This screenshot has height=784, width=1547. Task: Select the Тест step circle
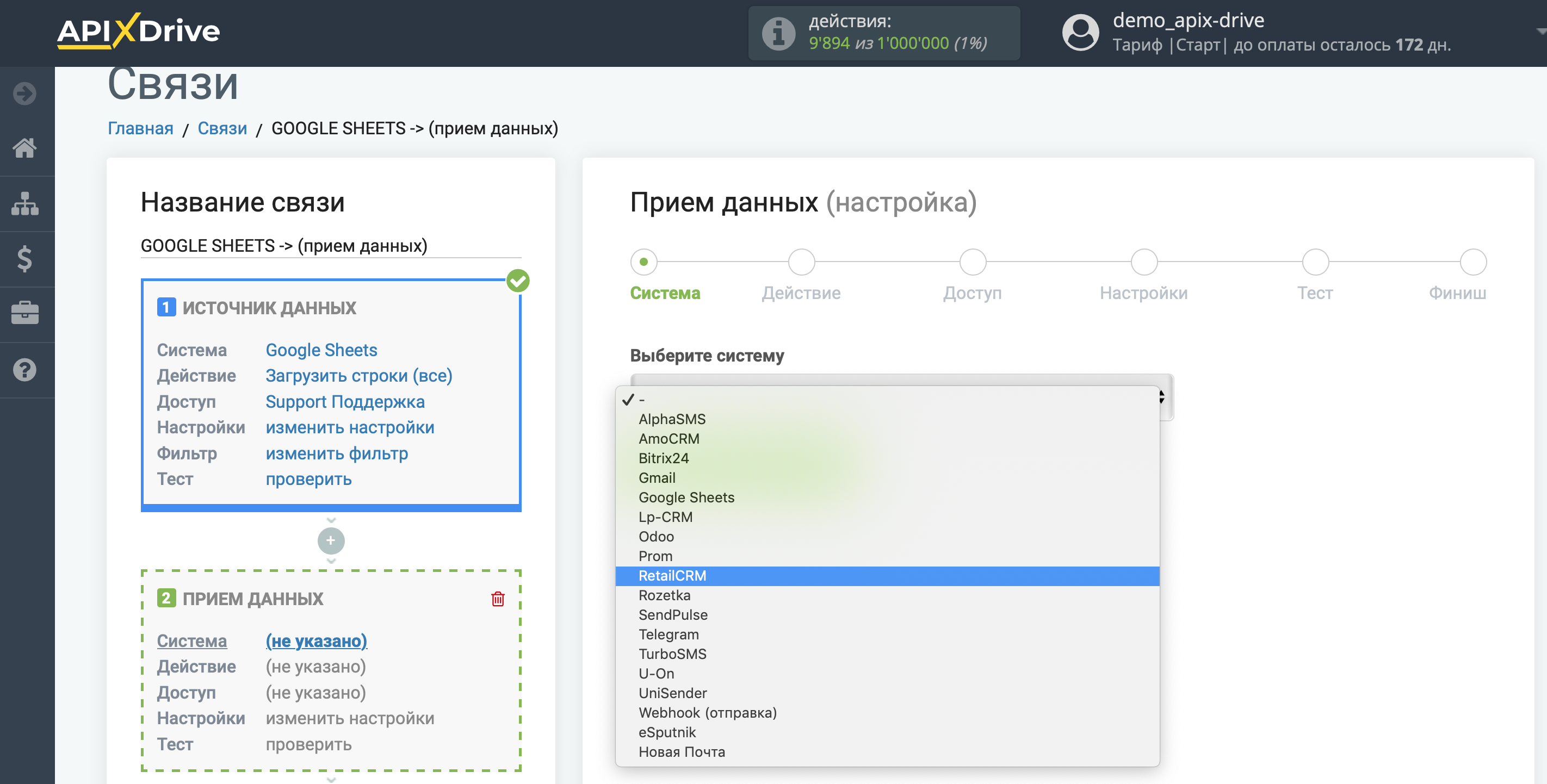1315,262
